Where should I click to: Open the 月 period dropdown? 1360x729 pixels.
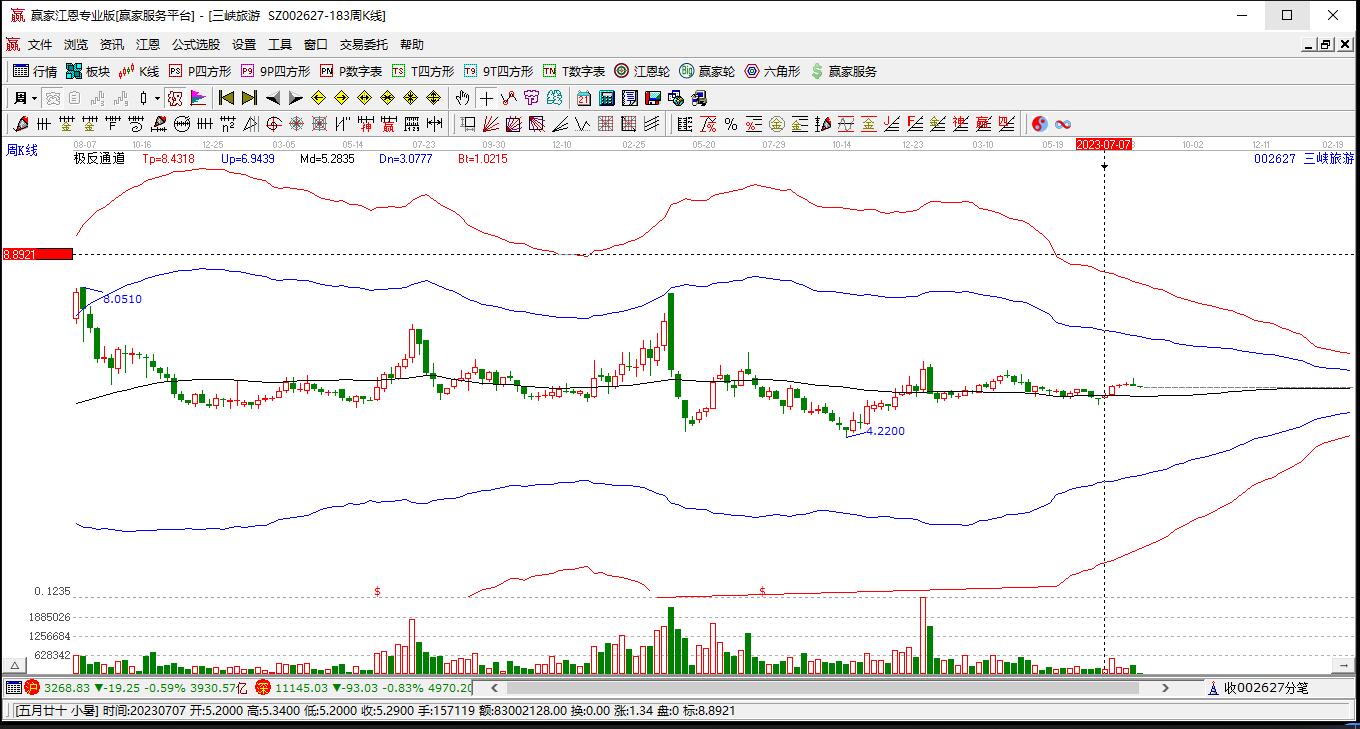click(25, 98)
